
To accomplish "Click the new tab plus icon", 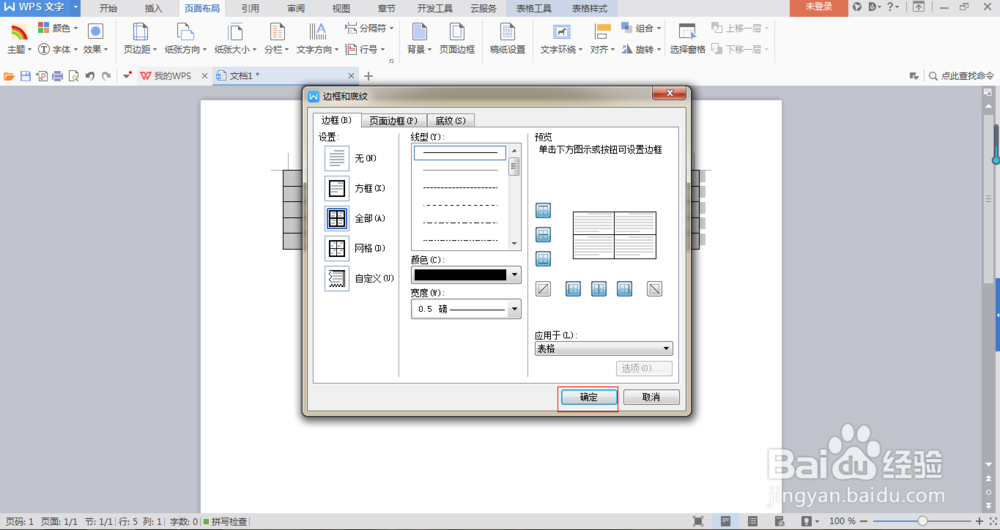I will (368, 77).
